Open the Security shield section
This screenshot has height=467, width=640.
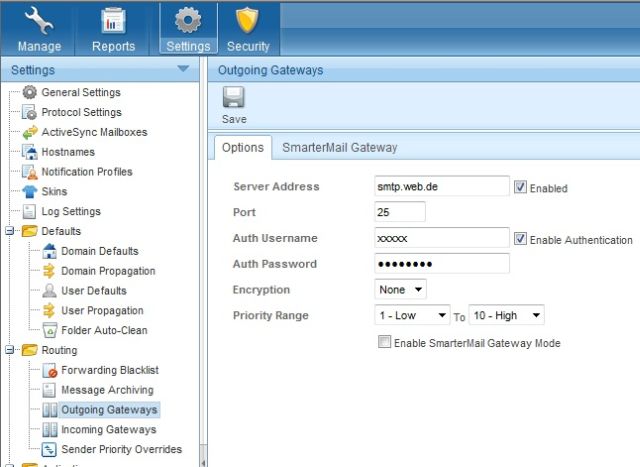pos(247,28)
